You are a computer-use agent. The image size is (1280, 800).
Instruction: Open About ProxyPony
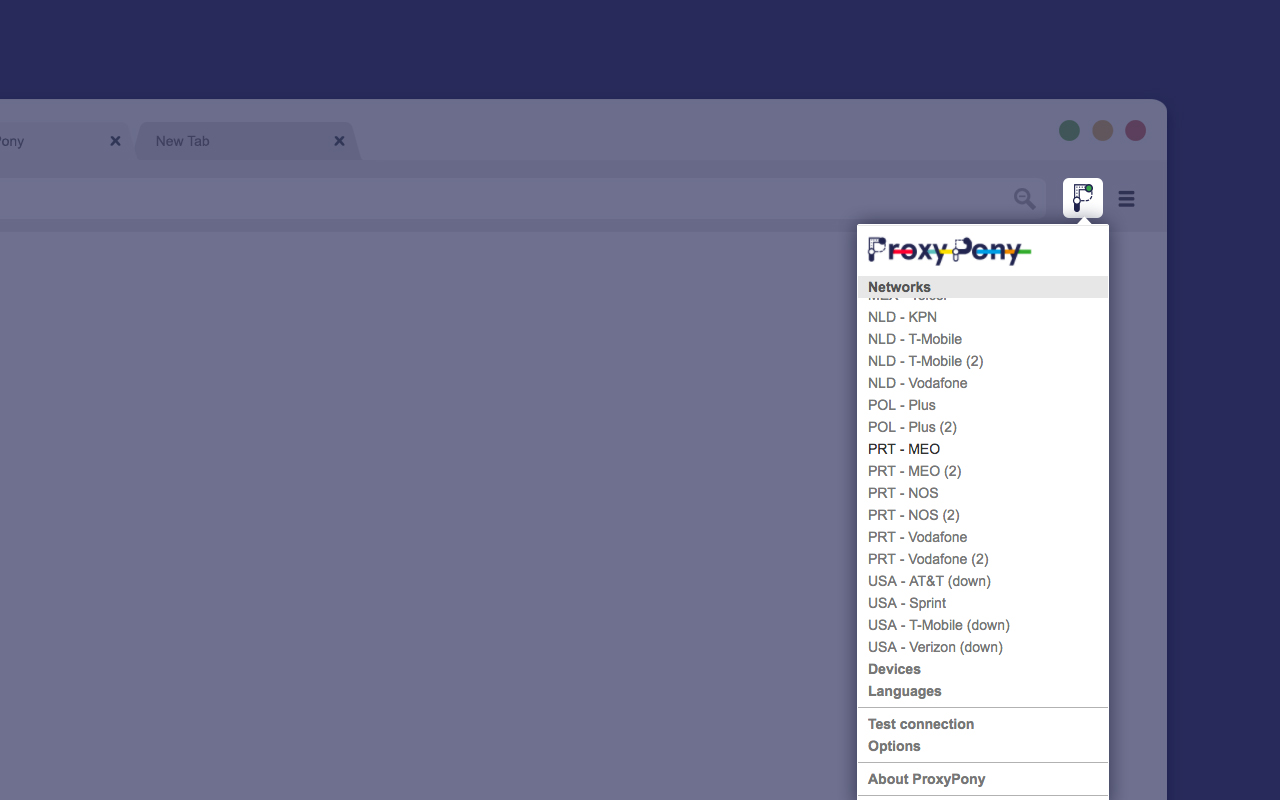point(983,779)
